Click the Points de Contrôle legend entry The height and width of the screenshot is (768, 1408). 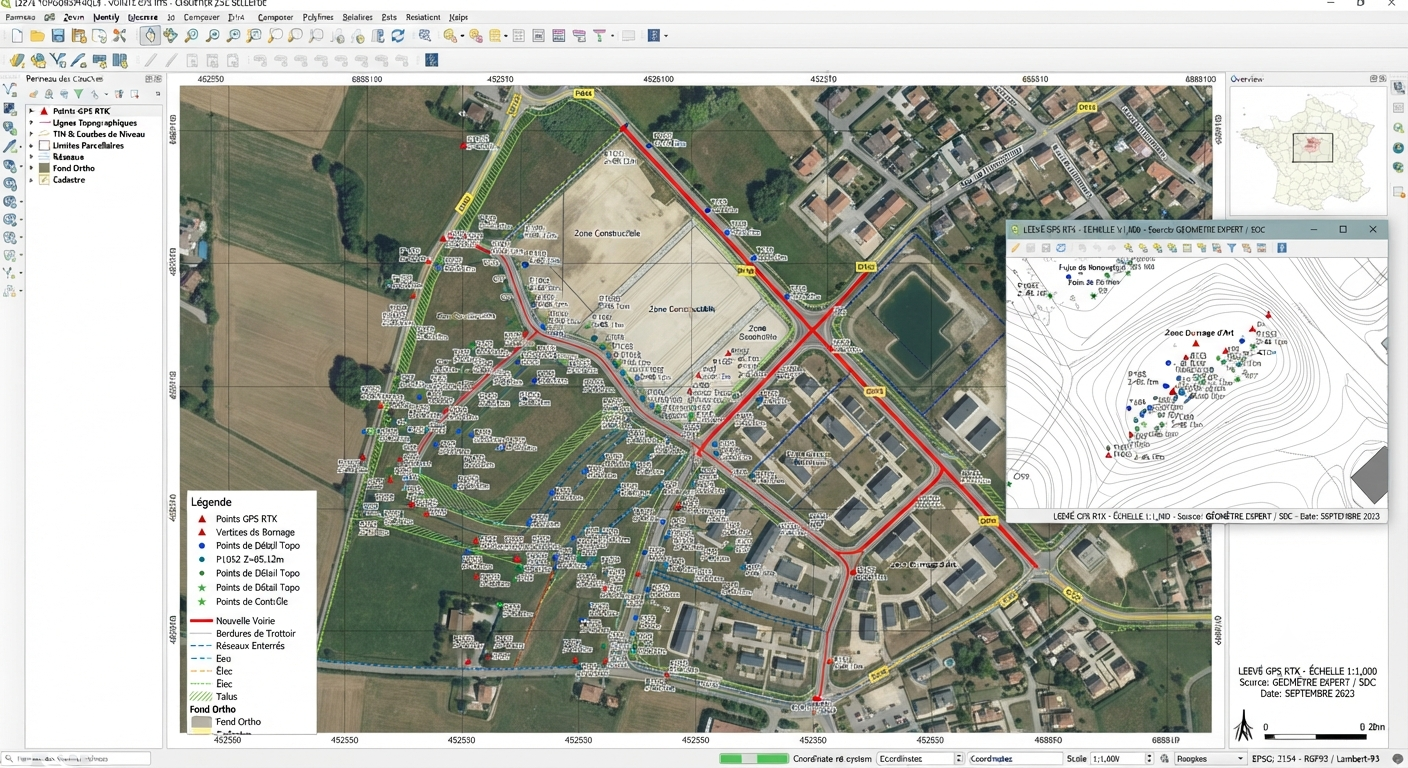coord(252,601)
